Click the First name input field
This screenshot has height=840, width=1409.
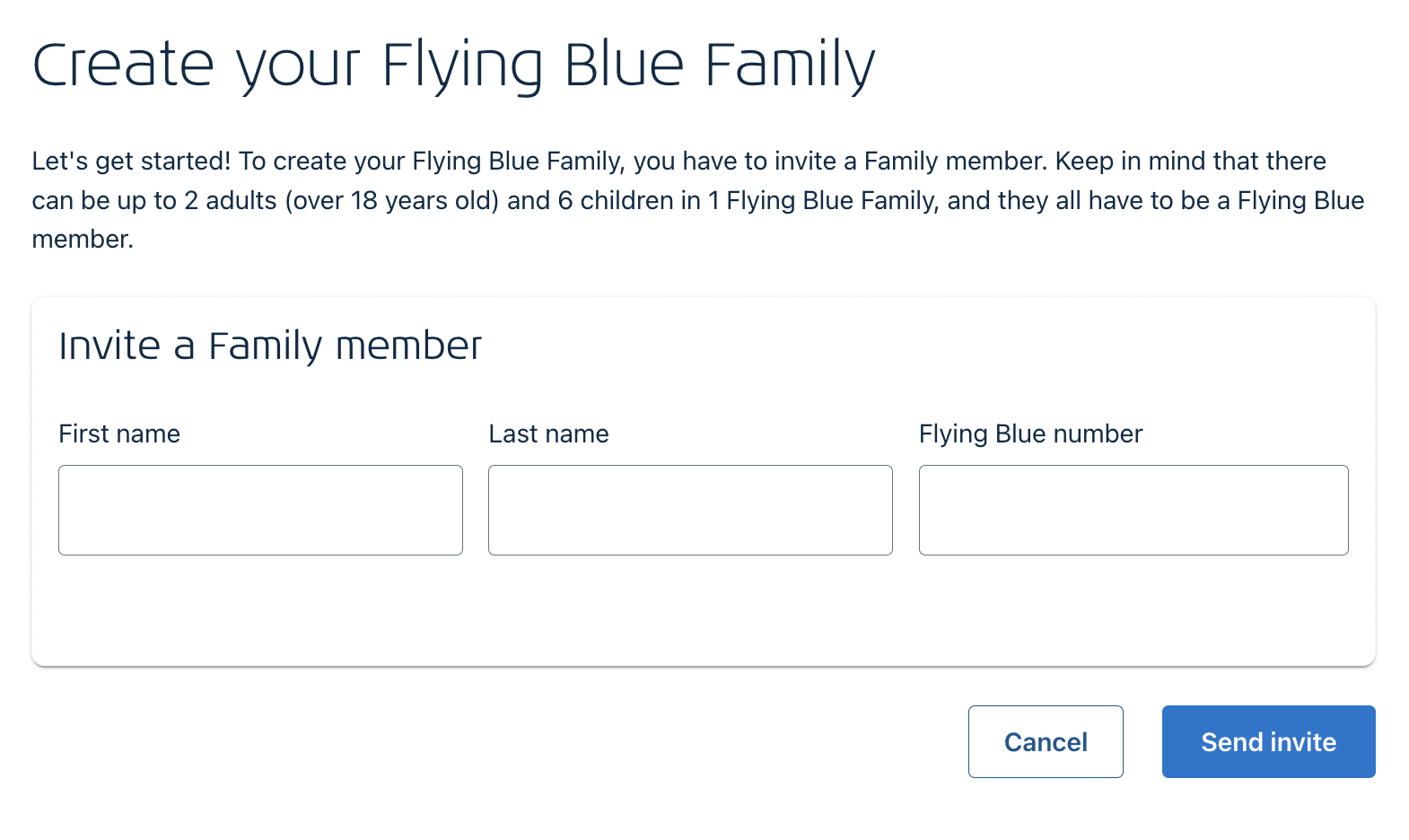260,510
